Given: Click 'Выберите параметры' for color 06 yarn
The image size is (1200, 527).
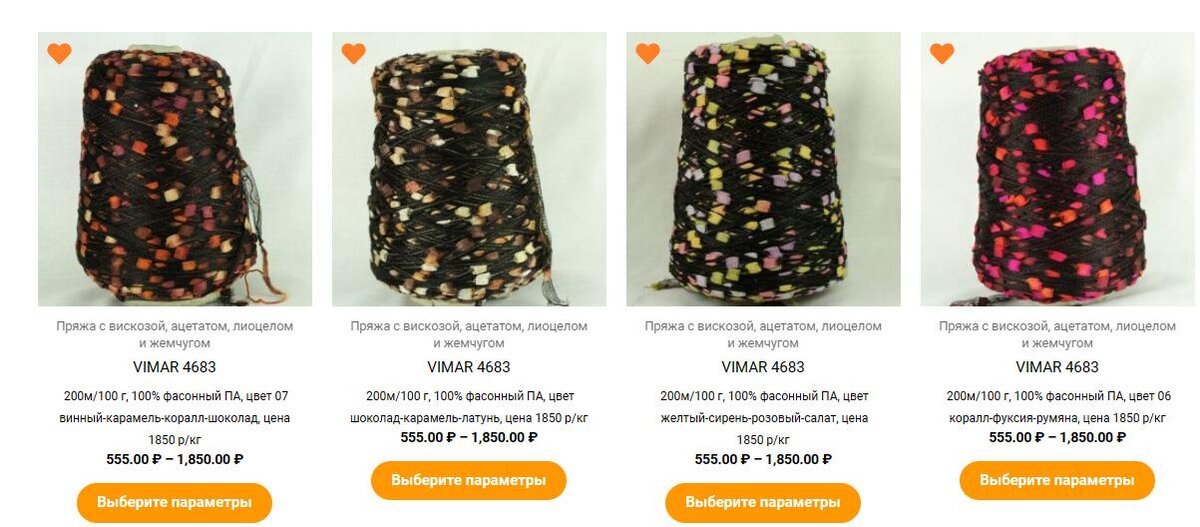Looking at the screenshot, I should [1057, 480].
